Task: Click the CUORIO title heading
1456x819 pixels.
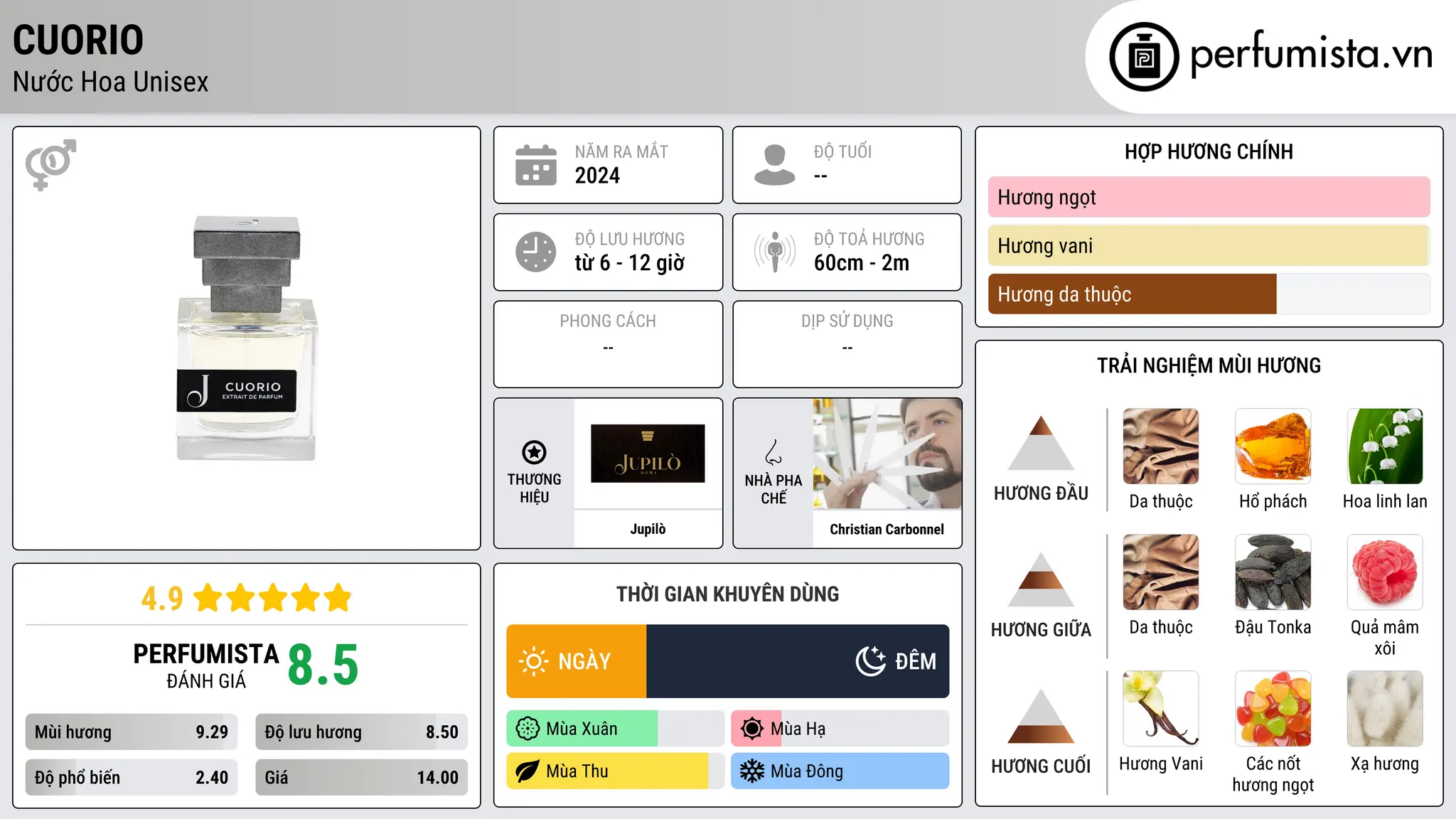Action: click(78, 40)
